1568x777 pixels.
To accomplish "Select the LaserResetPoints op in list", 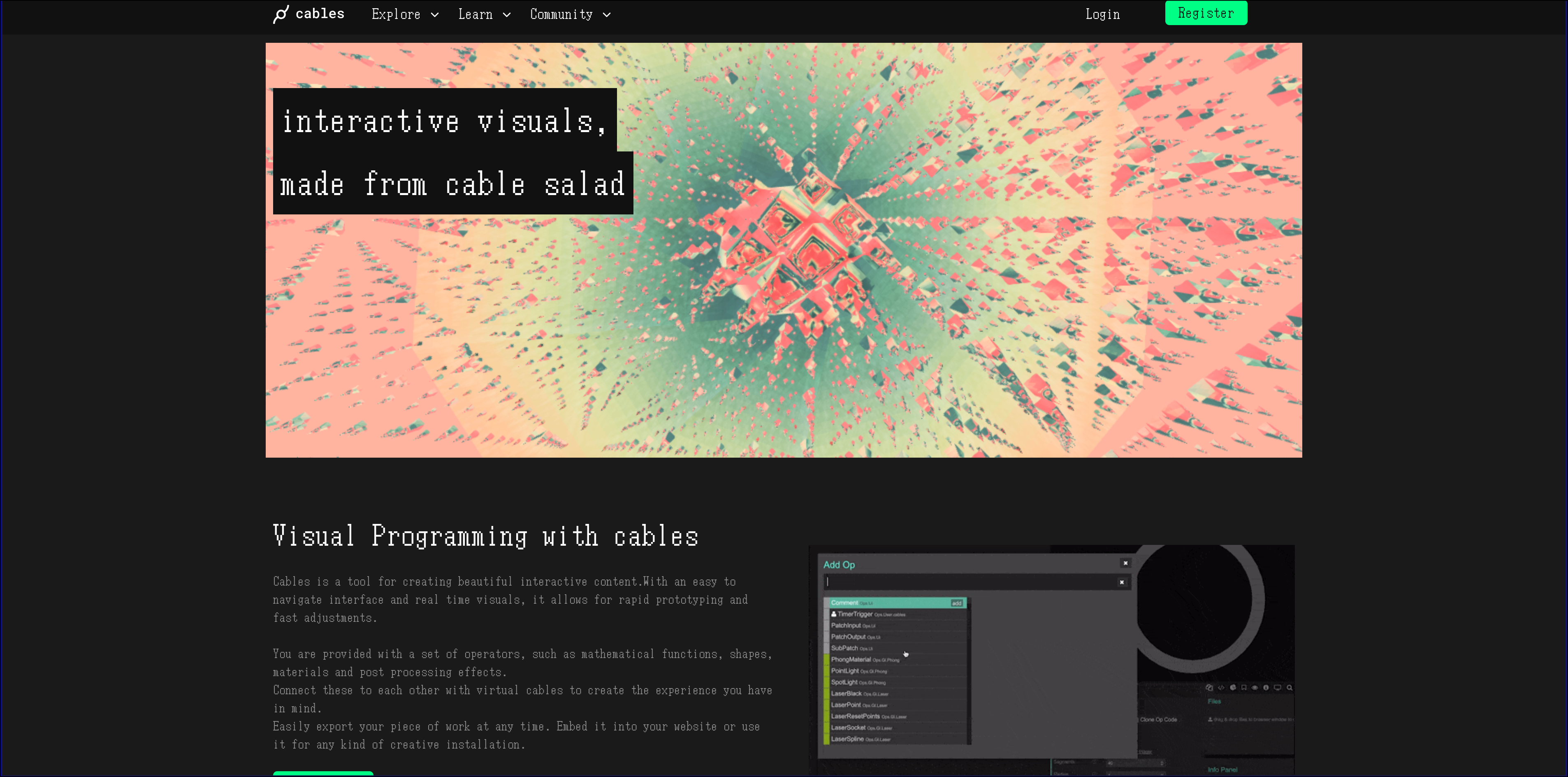I will [895, 716].
